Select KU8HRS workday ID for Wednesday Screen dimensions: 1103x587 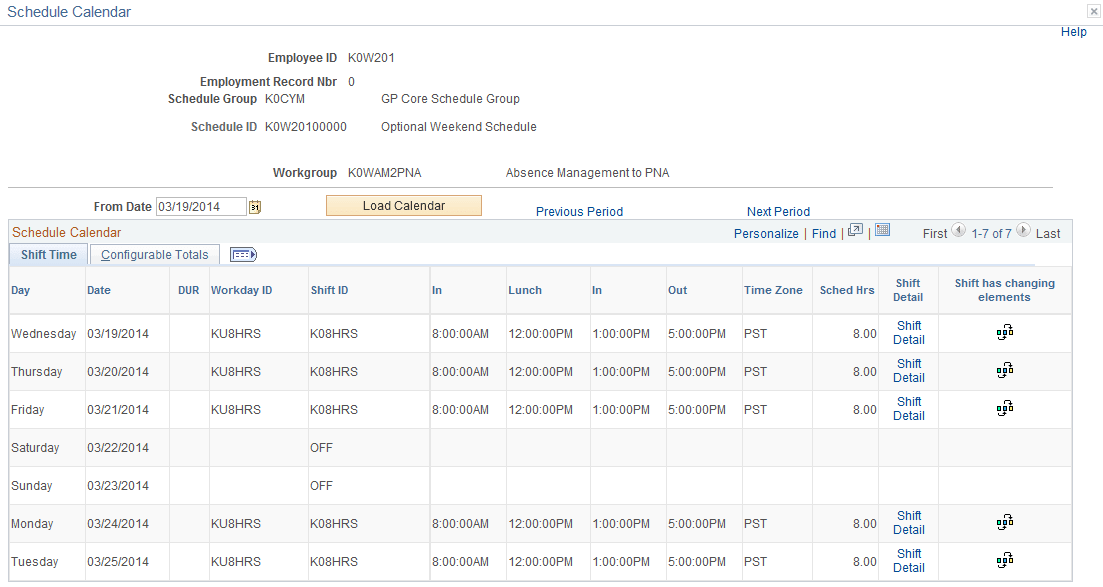(x=236, y=334)
